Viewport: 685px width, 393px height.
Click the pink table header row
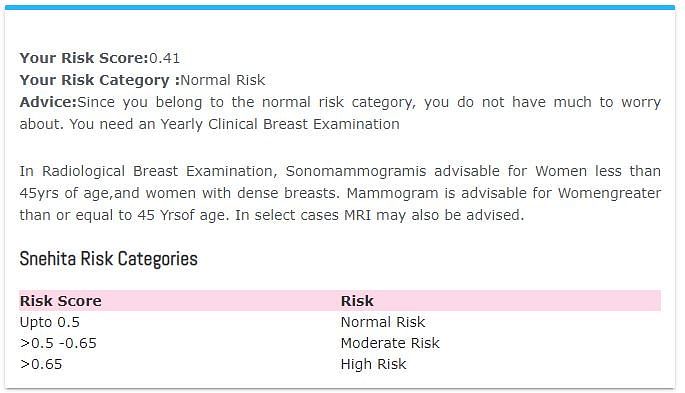340,301
